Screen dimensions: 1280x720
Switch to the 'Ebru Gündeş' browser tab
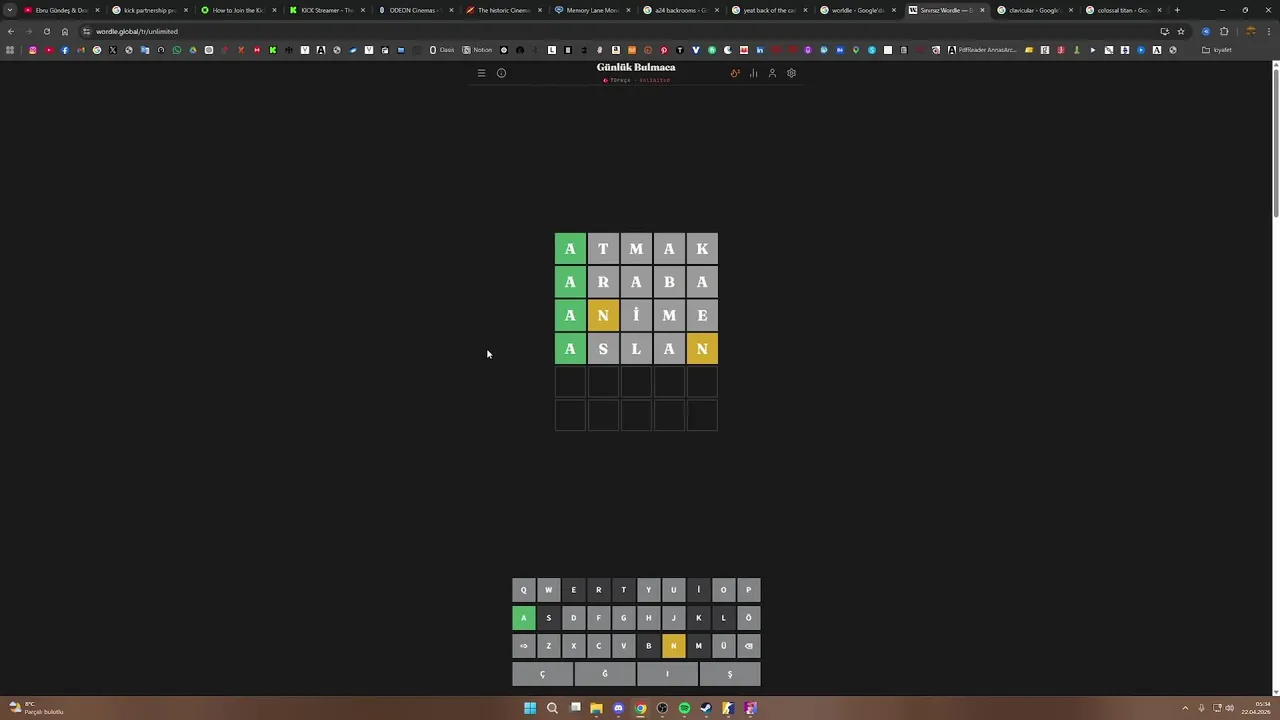point(60,10)
